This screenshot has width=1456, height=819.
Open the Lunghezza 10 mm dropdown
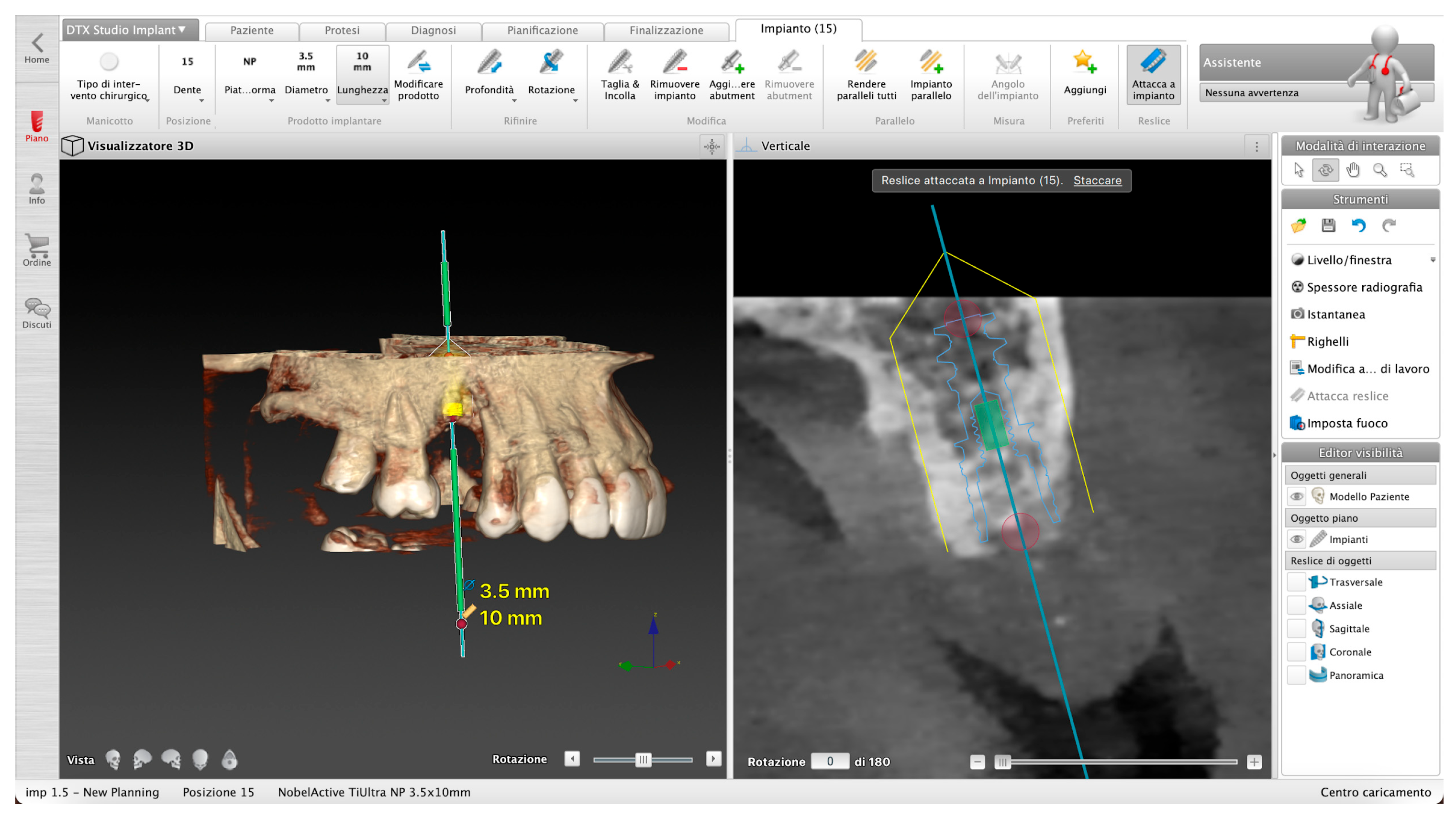click(x=362, y=75)
